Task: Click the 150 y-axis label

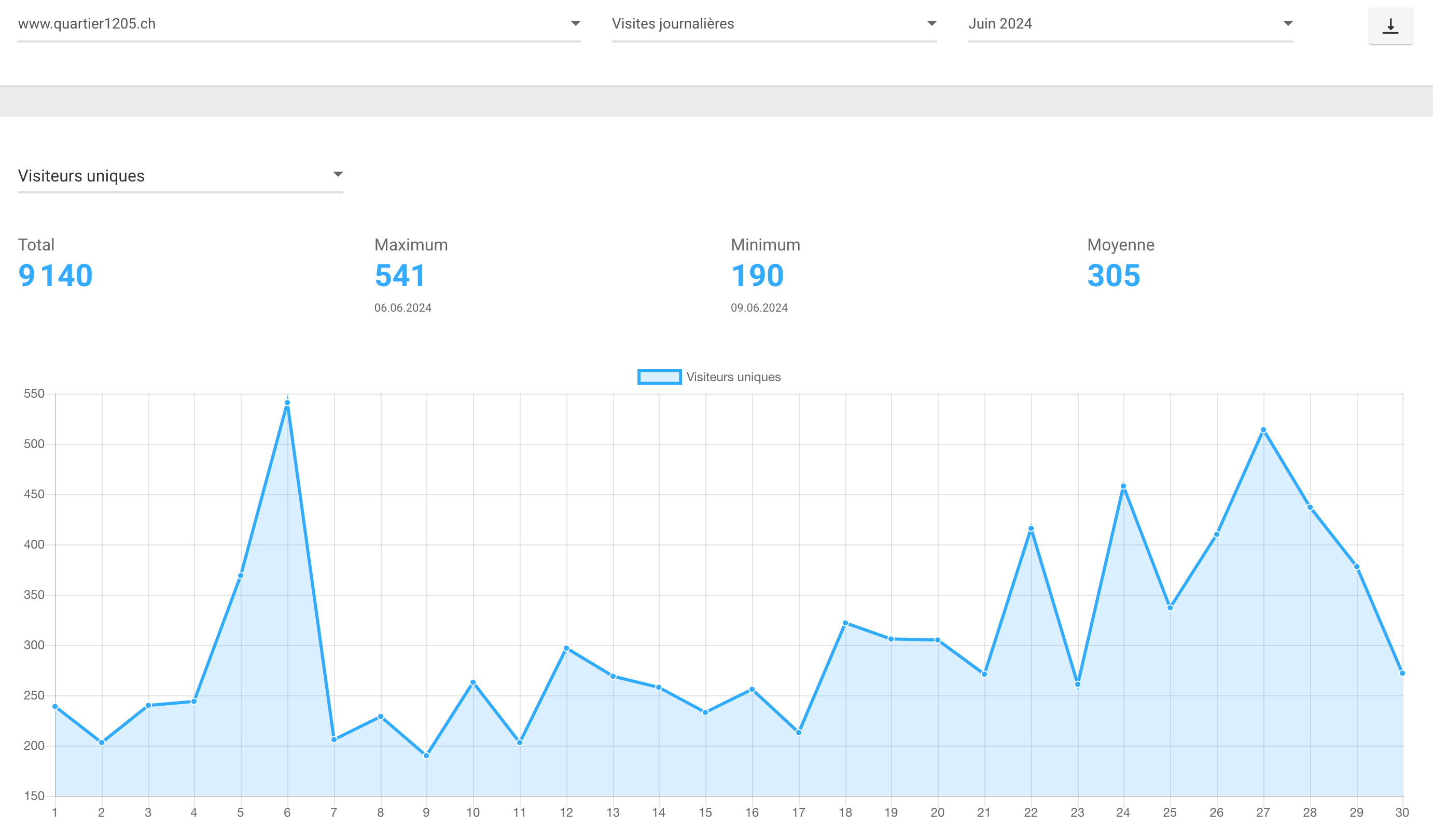Action: pos(34,796)
